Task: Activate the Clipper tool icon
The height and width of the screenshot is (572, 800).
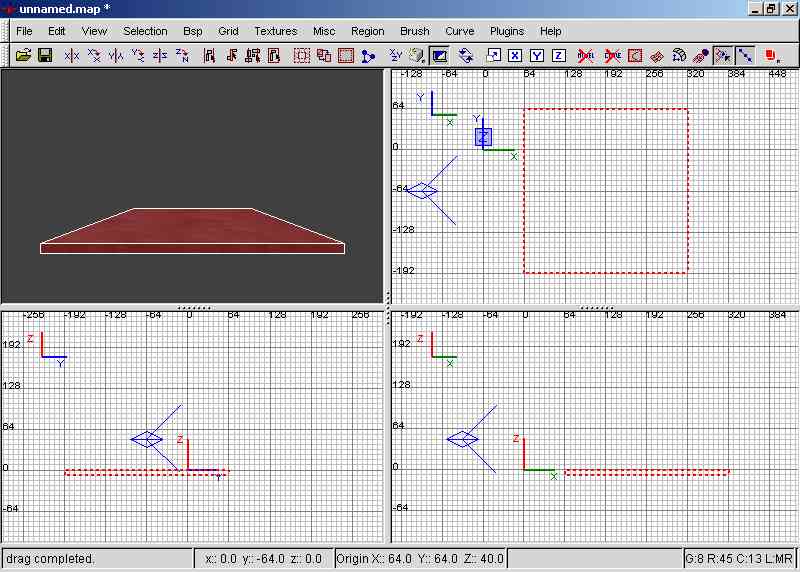Action: point(368,56)
